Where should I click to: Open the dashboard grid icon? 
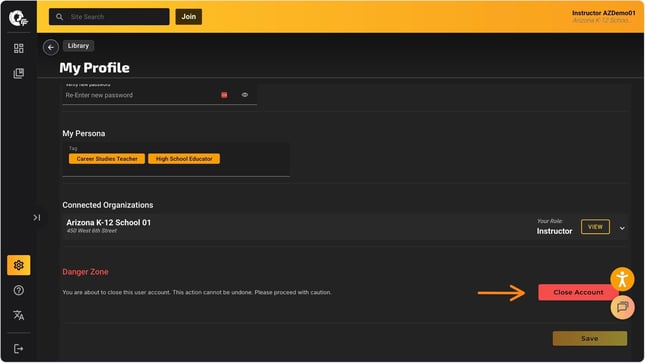19,49
